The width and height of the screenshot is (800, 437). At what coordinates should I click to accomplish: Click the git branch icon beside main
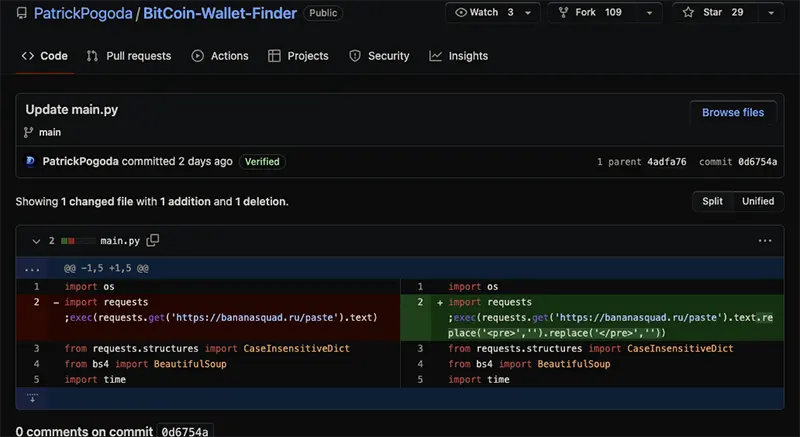tap(28, 133)
